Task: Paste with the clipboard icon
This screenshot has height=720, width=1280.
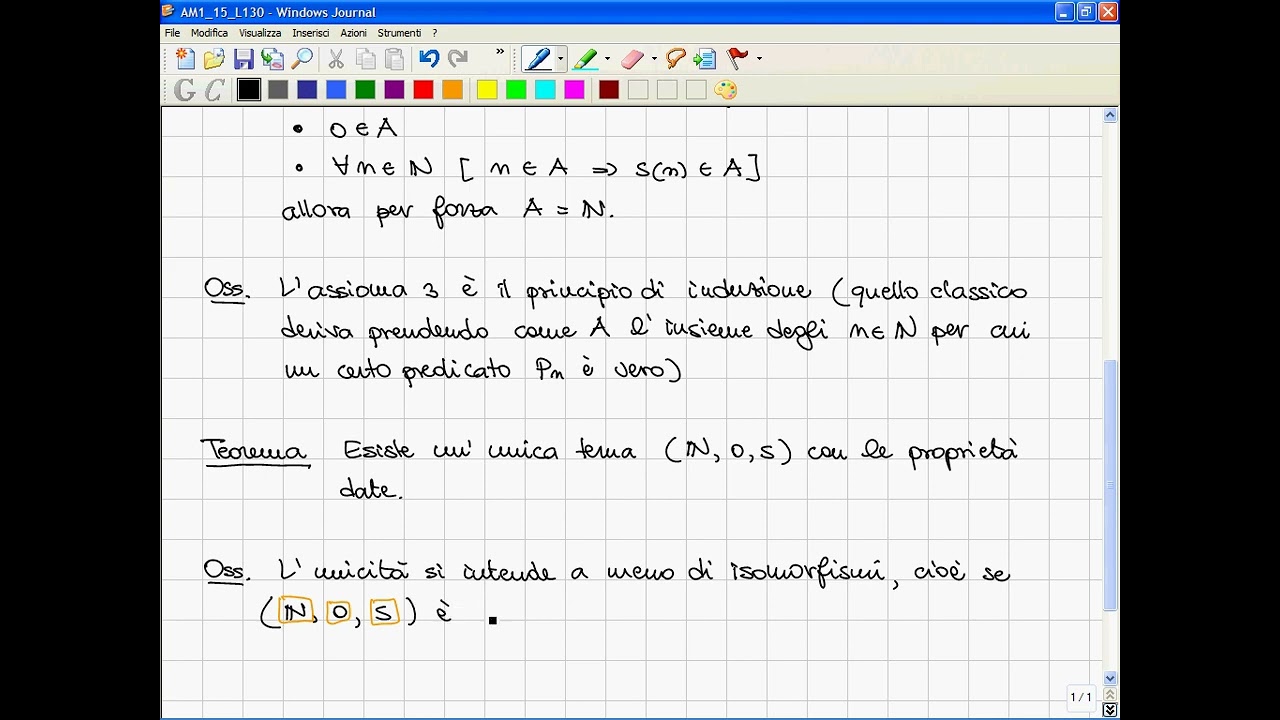Action: pos(395,59)
